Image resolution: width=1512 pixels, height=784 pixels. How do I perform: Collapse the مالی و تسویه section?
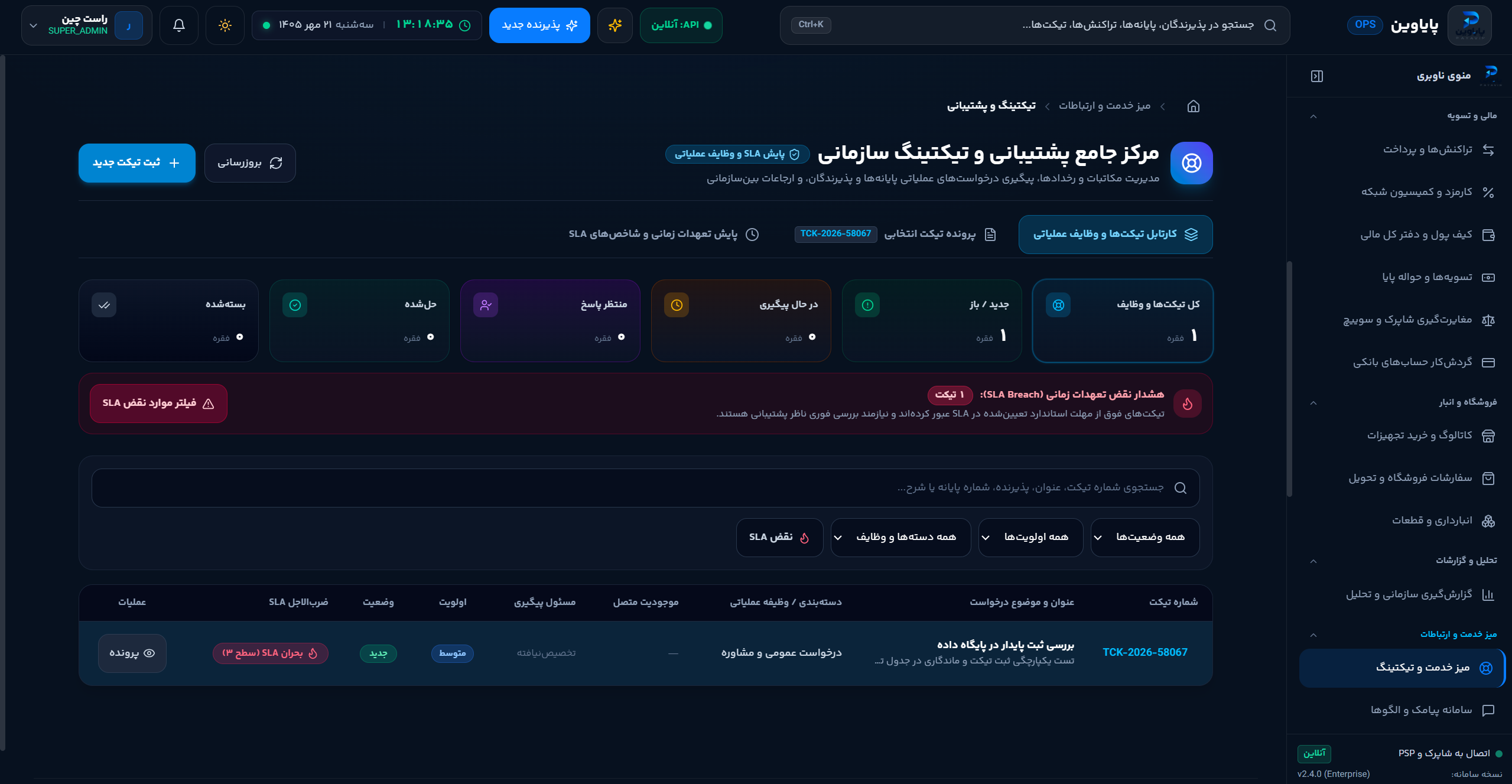point(1313,116)
